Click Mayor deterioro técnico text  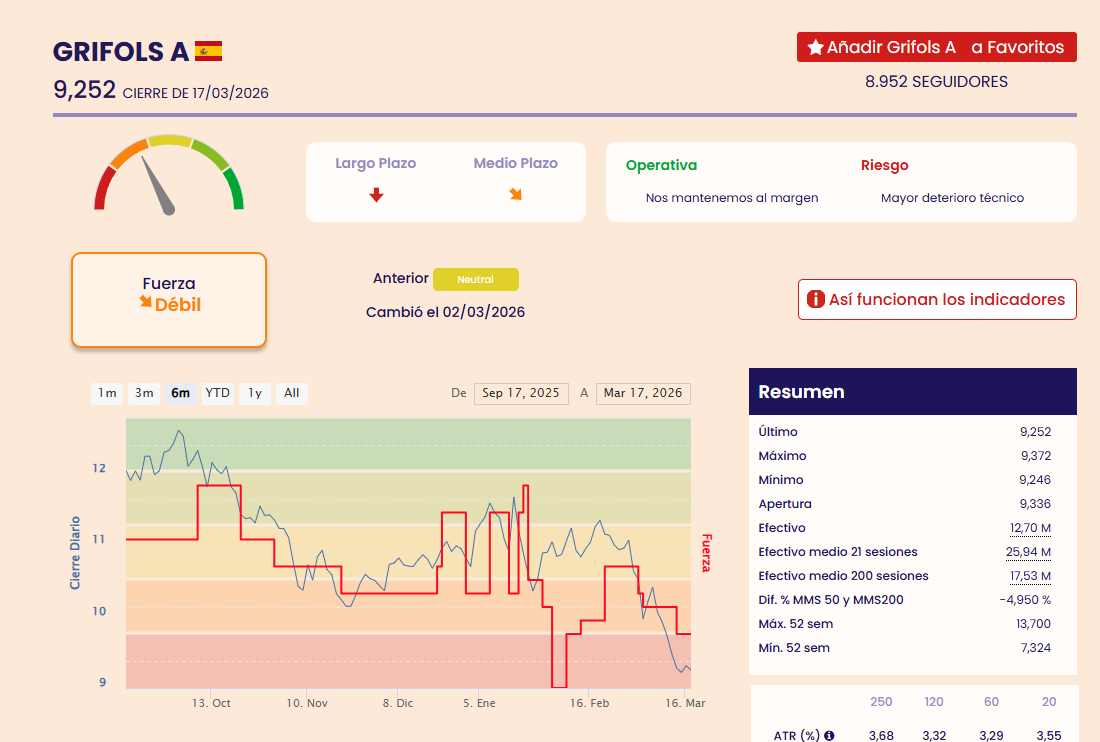pos(953,198)
